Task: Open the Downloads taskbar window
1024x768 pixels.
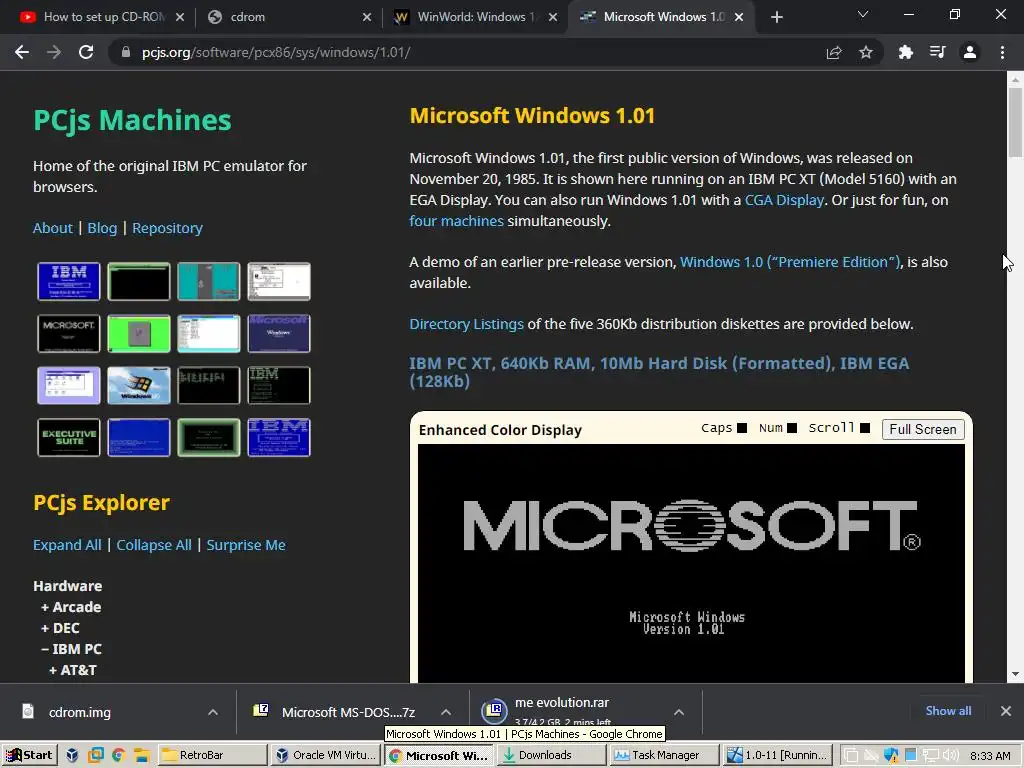Action: (551, 755)
